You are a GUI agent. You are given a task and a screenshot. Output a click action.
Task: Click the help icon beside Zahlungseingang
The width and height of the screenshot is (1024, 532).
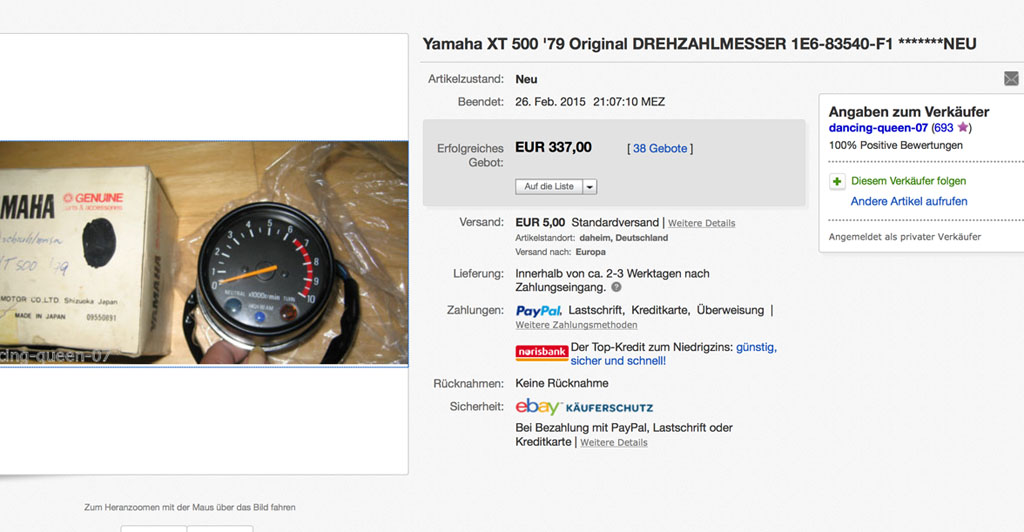pyautogui.click(x=616, y=288)
